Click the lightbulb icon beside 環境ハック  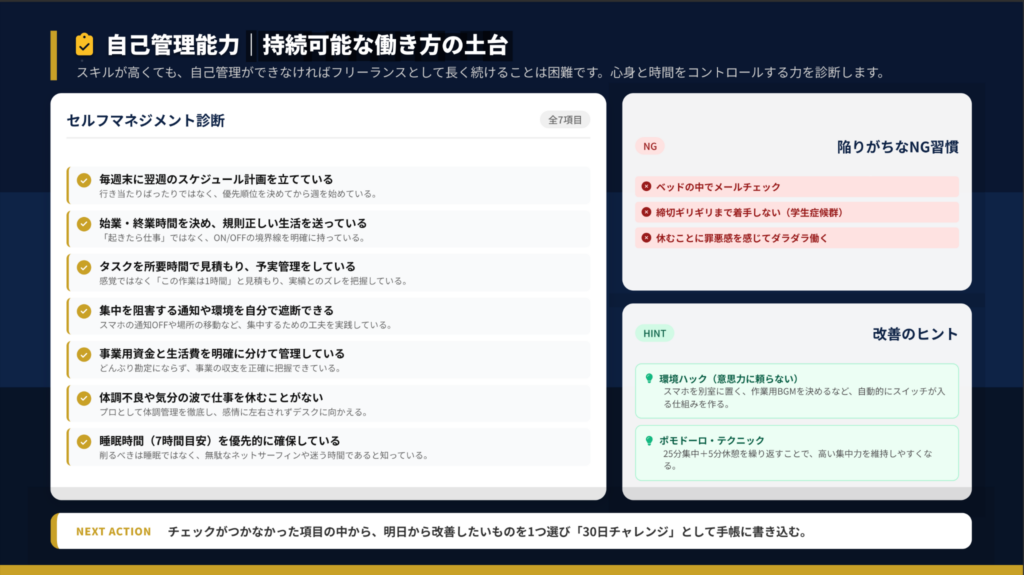(648, 379)
